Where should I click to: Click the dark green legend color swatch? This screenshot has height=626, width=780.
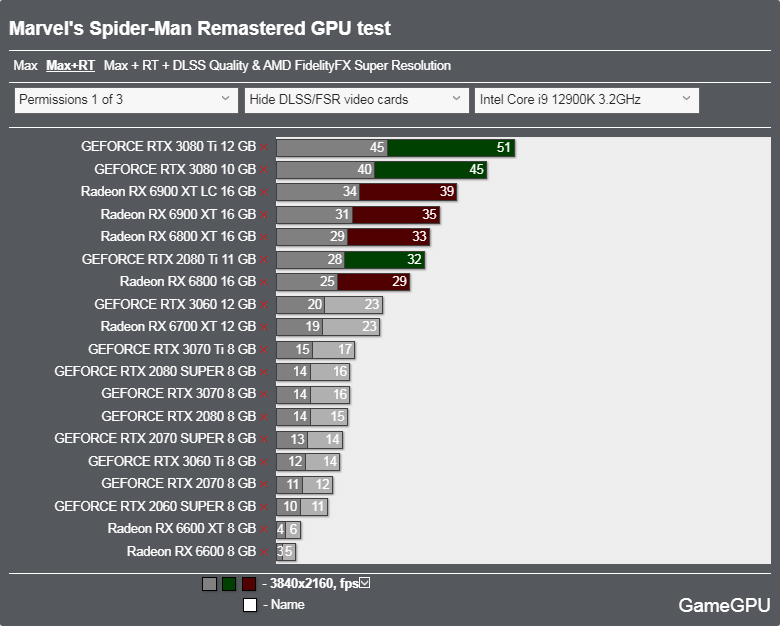[x=229, y=584]
